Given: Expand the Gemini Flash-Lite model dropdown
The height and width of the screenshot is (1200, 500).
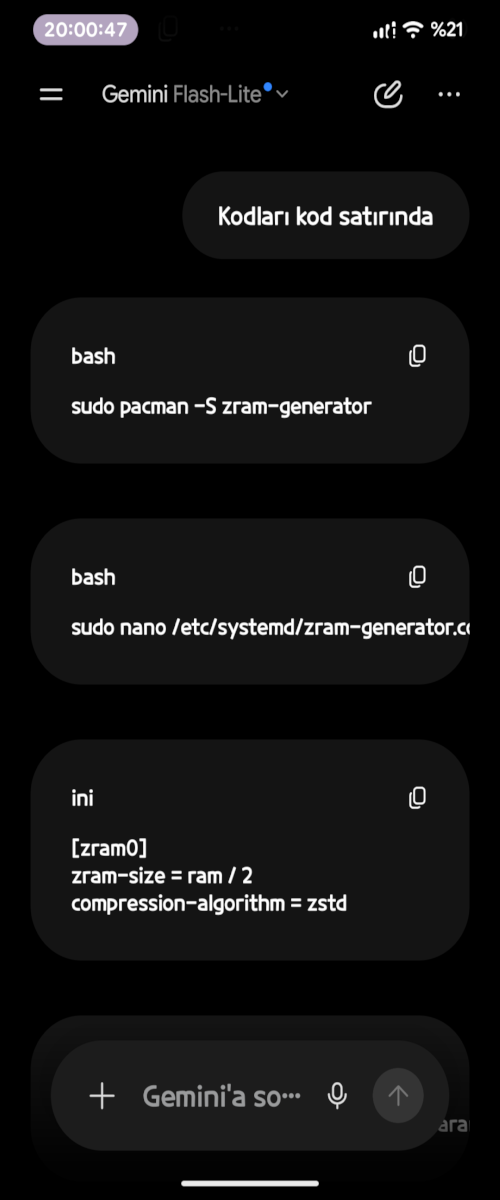Looking at the screenshot, I should (195, 94).
